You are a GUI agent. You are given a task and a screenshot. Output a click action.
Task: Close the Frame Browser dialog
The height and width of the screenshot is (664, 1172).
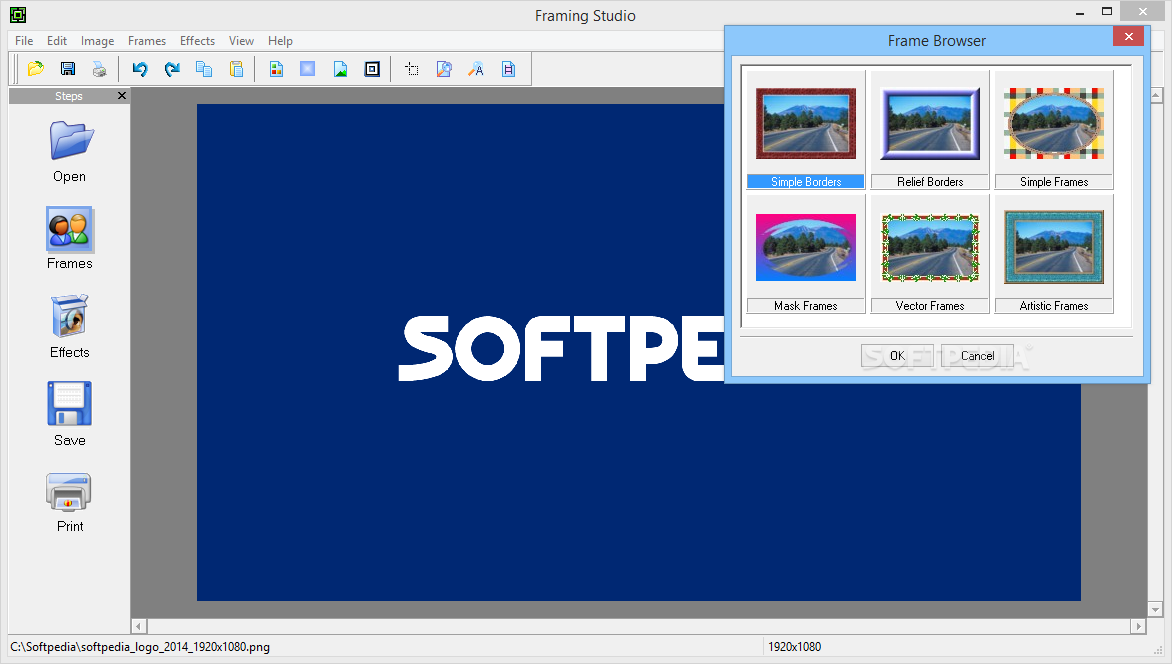pyautogui.click(x=1128, y=36)
